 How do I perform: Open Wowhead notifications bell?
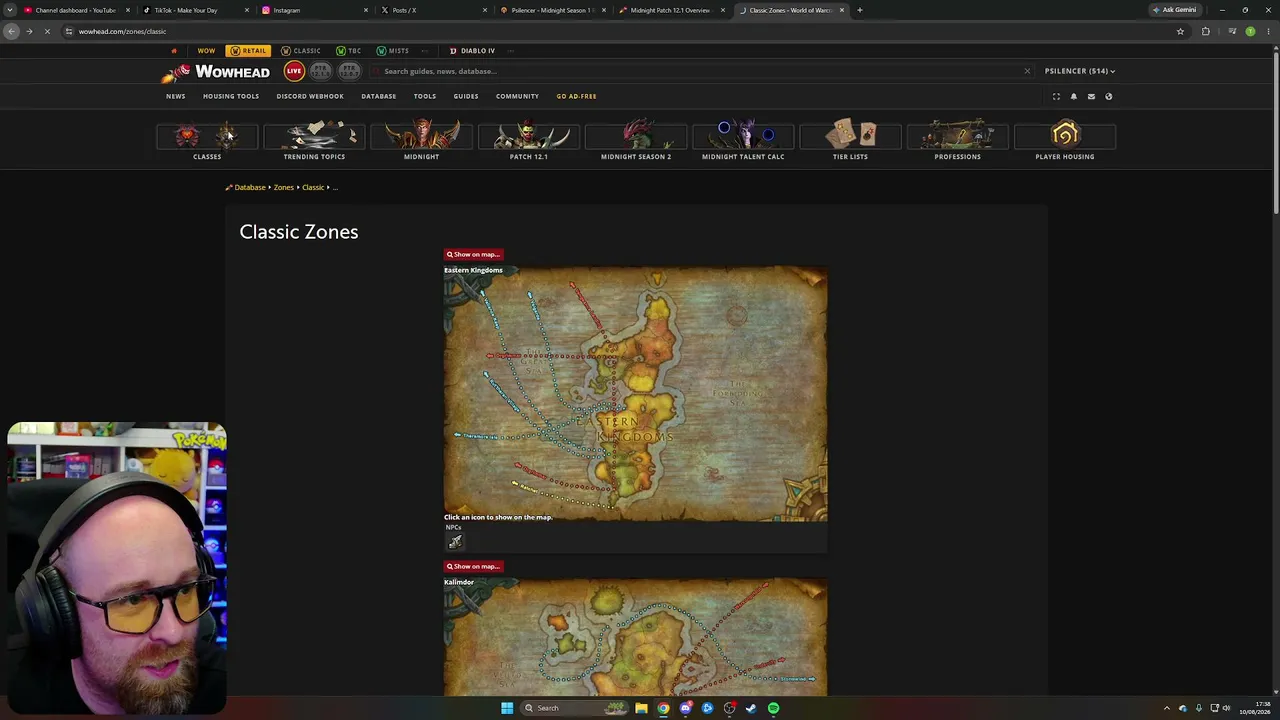(x=1074, y=97)
